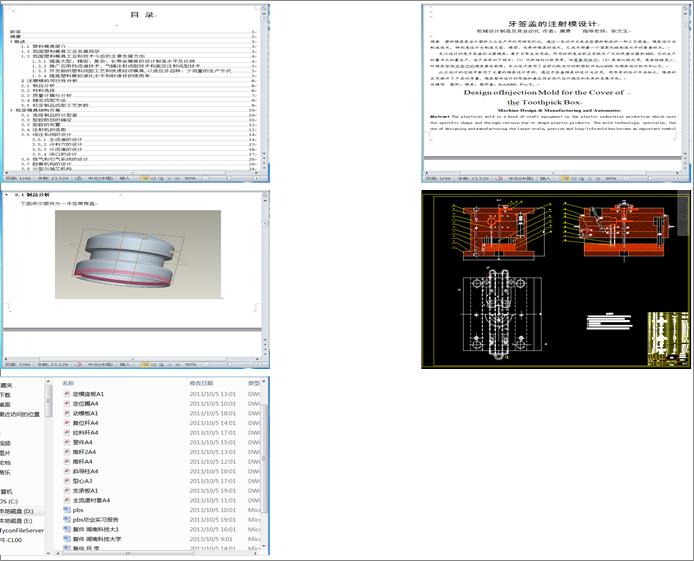Adjust zoom slider in 目录 Word window

coord(230,178)
